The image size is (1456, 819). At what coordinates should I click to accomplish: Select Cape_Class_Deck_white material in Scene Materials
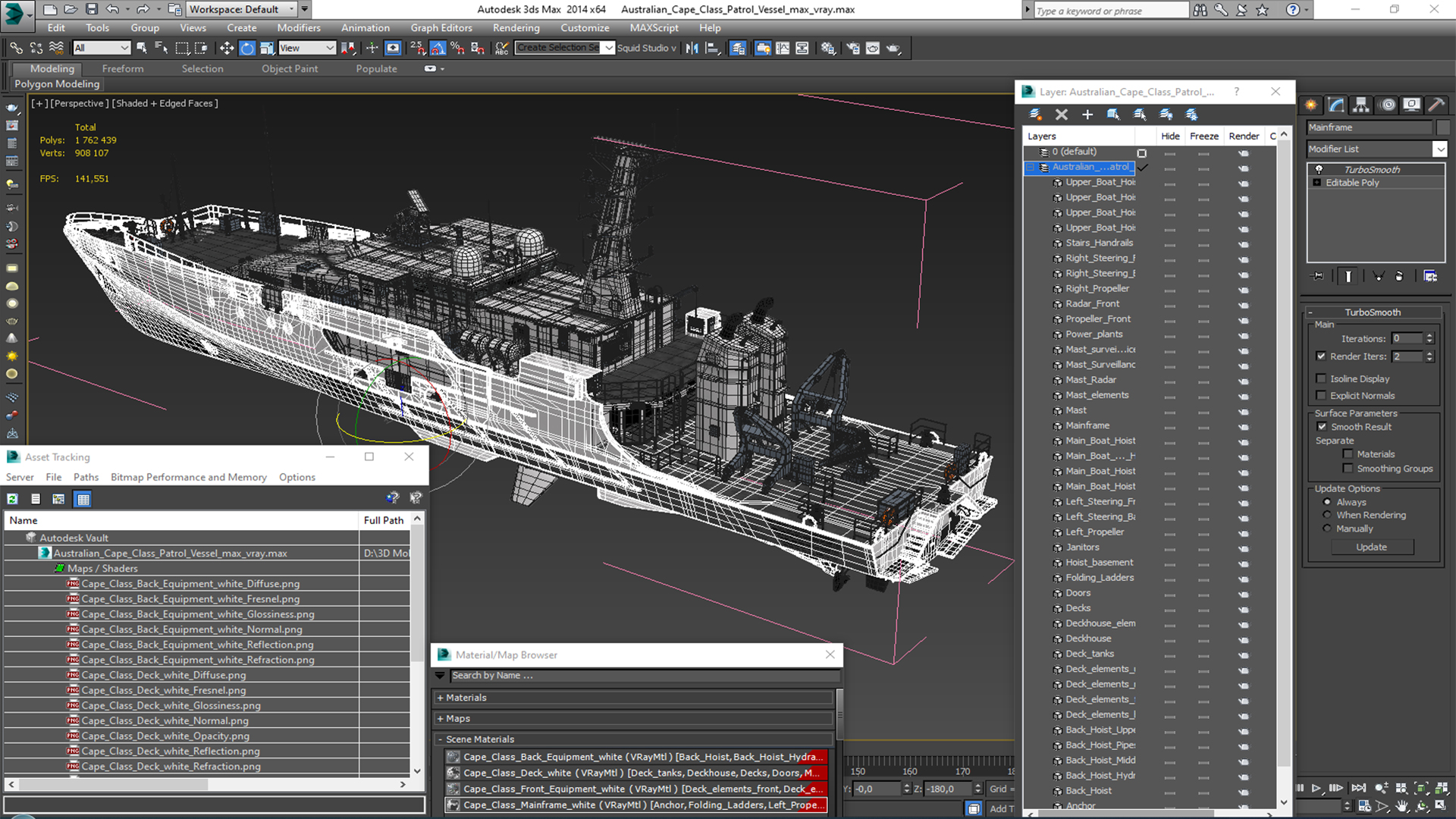[636, 773]
